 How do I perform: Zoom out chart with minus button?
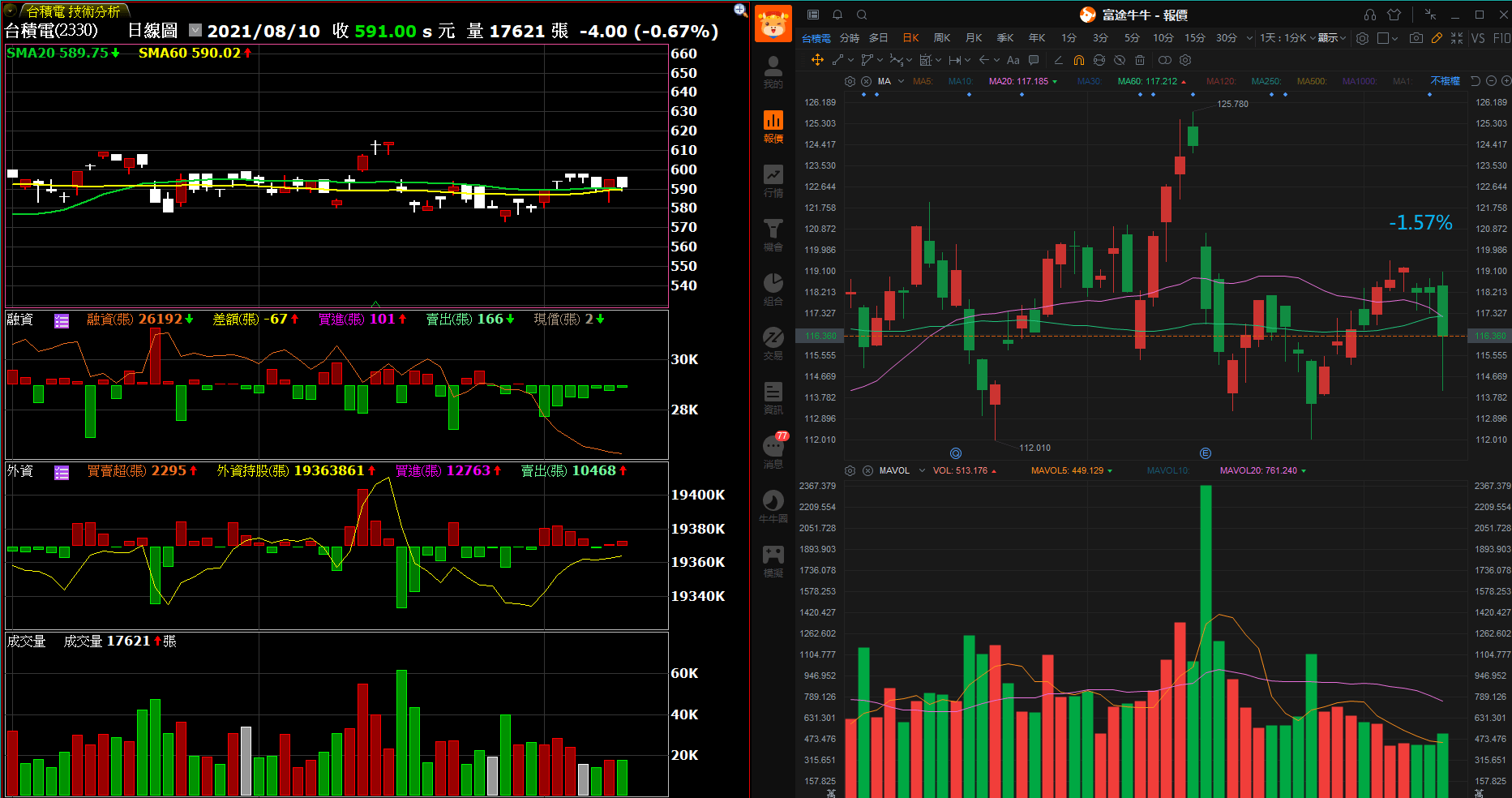pos(1491,81)
